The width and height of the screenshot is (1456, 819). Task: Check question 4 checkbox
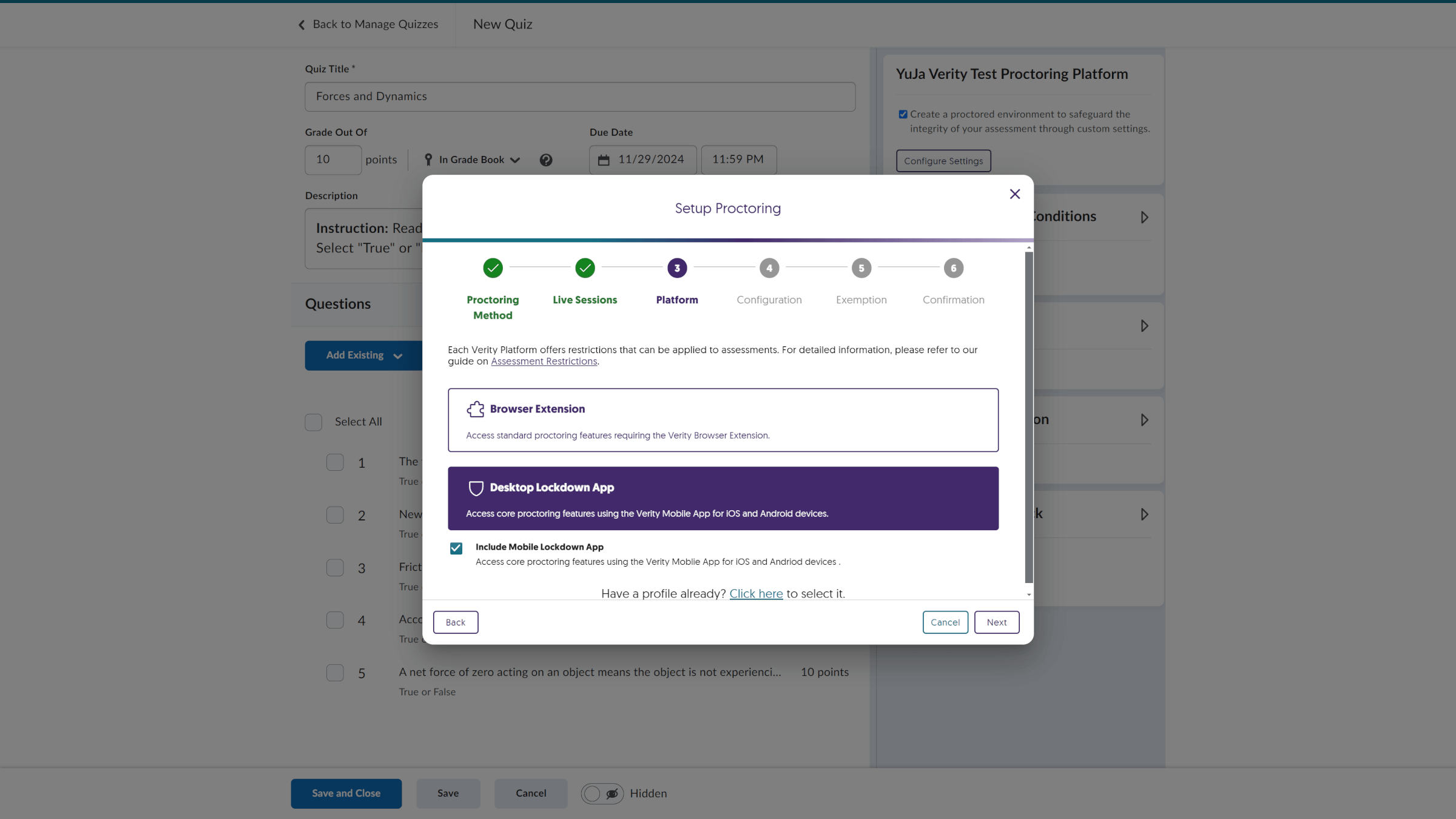(x=335, y=620)
